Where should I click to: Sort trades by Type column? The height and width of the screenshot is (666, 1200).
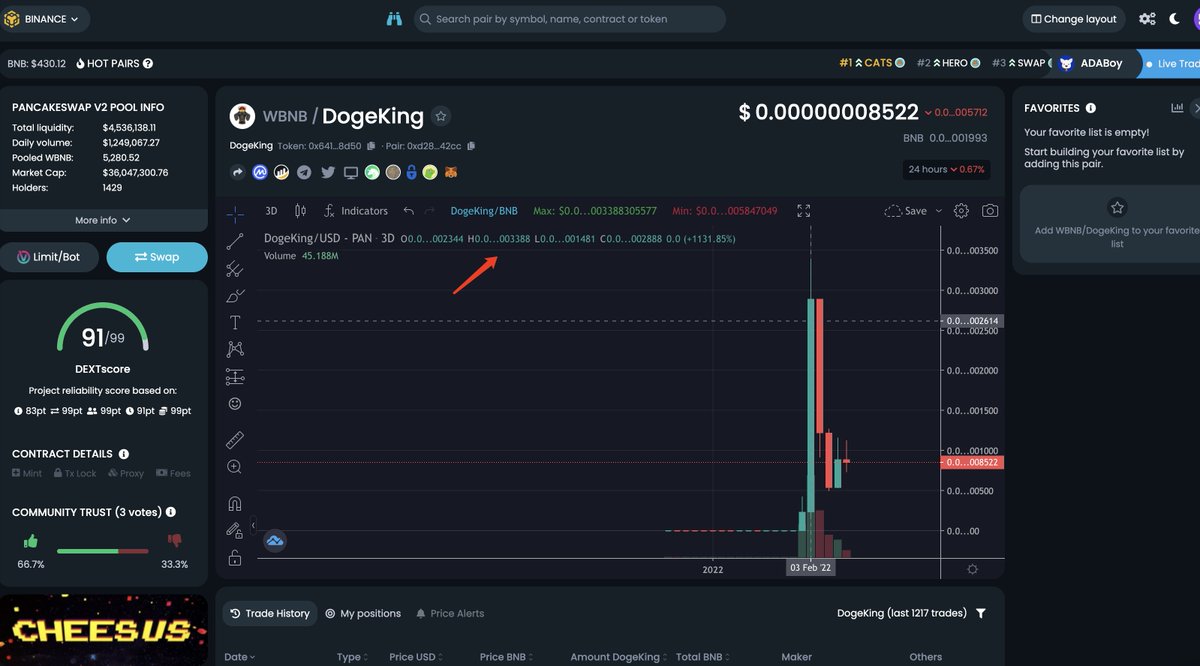(352, 657)
